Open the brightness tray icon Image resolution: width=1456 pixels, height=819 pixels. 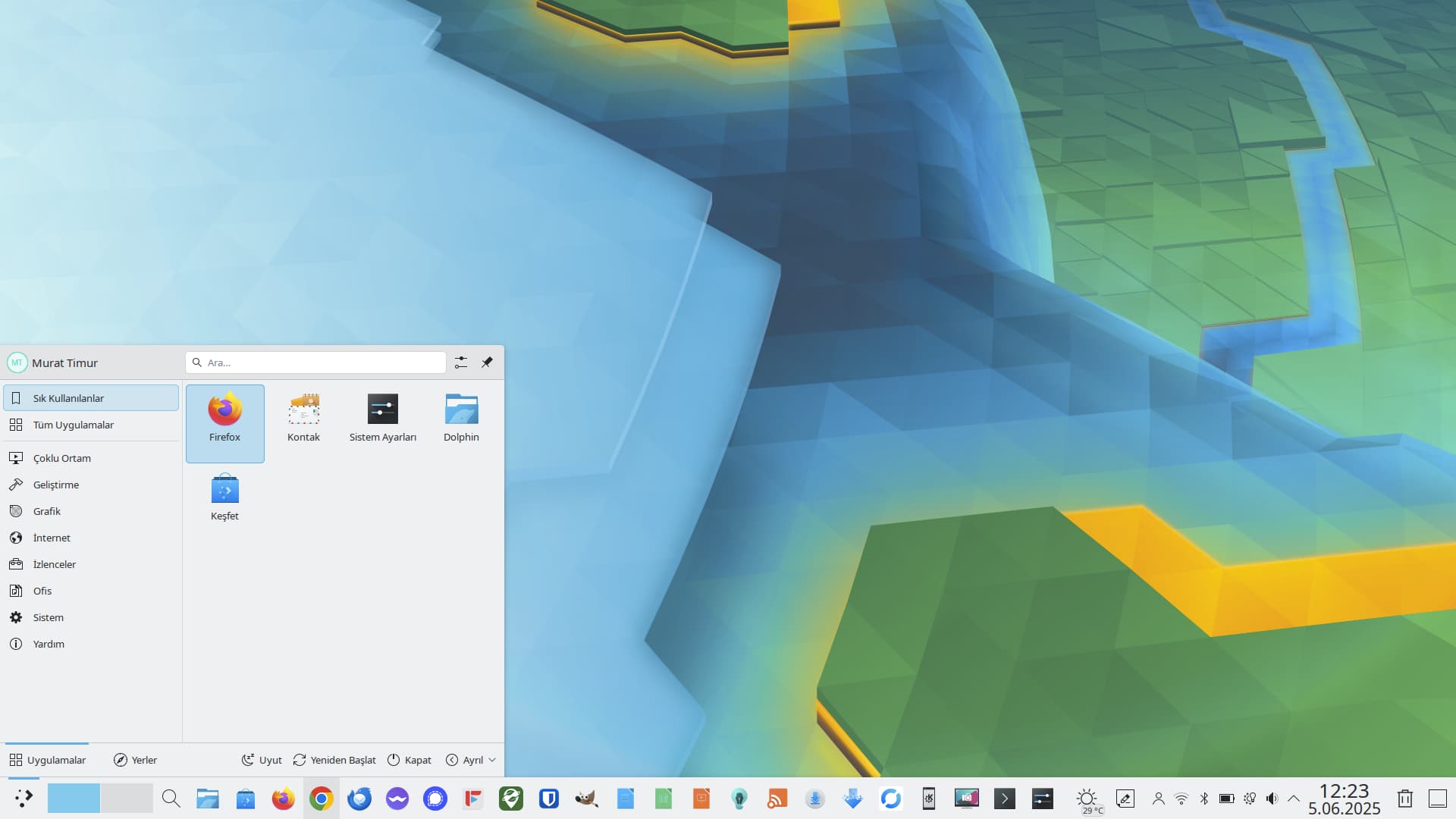click(x=1250, y=799)
